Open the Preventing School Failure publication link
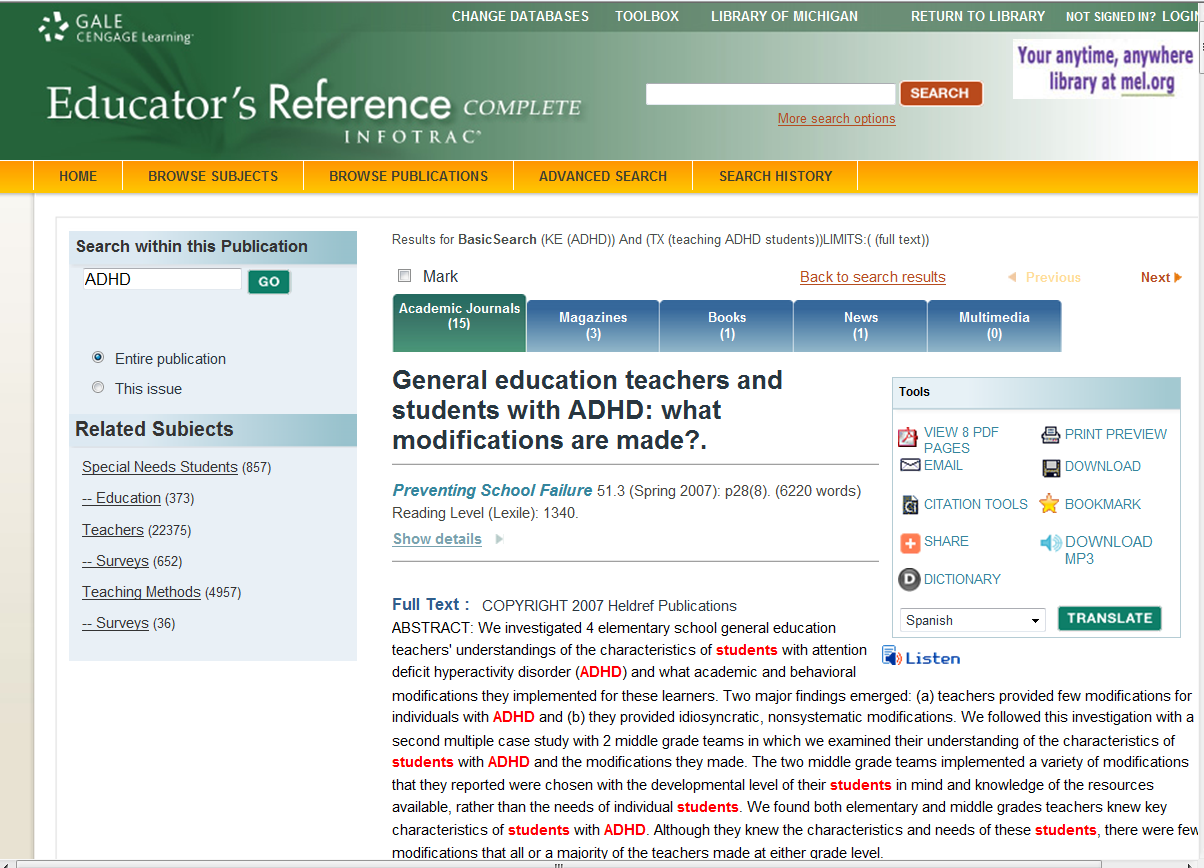1204x868 pixels. [x=492, y=490]
